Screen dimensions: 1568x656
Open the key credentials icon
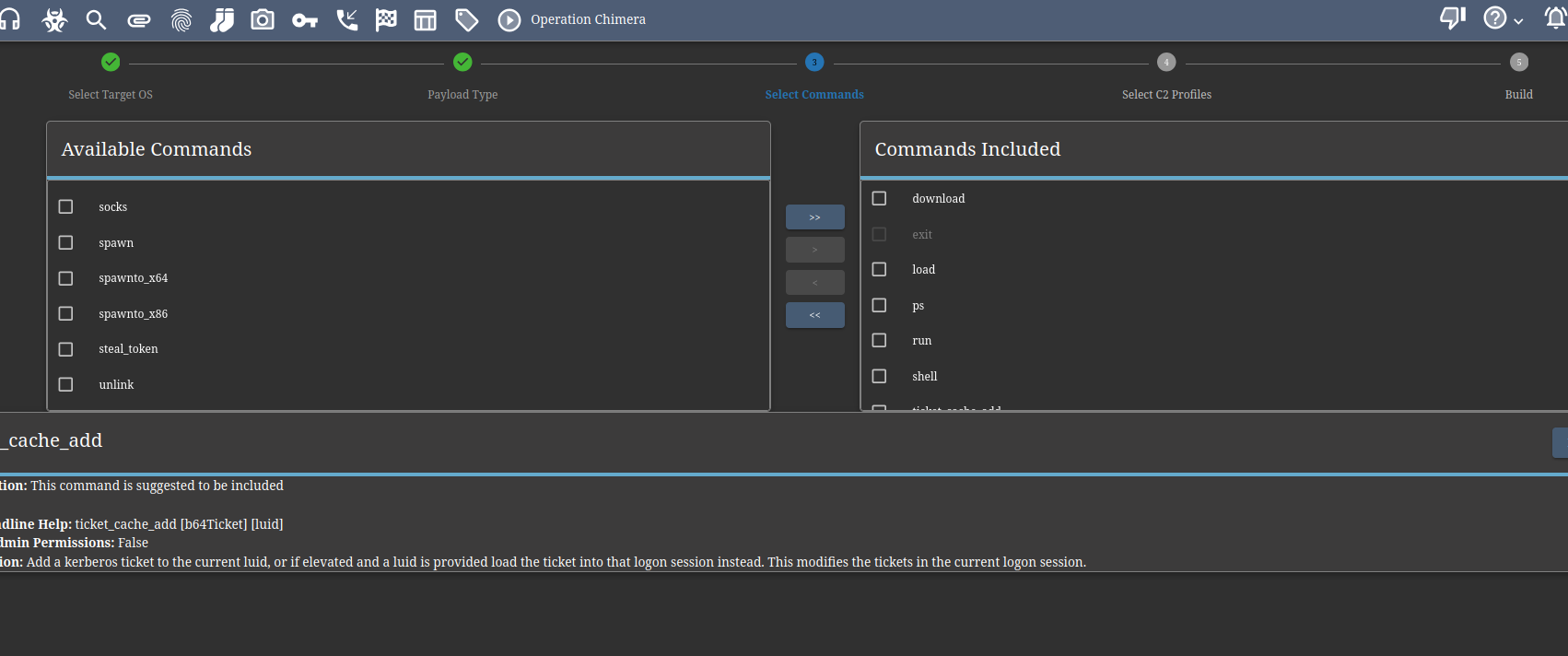[305, 19]
